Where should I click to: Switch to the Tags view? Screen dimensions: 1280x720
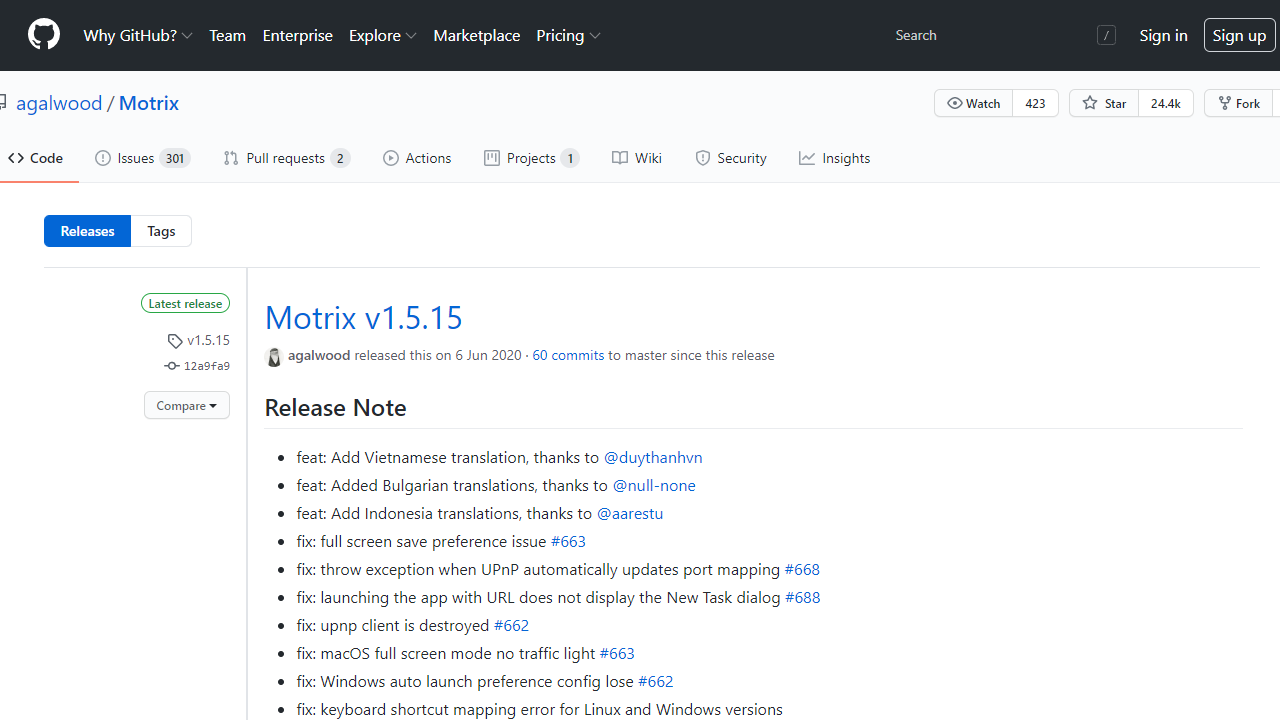click(161, 231)
